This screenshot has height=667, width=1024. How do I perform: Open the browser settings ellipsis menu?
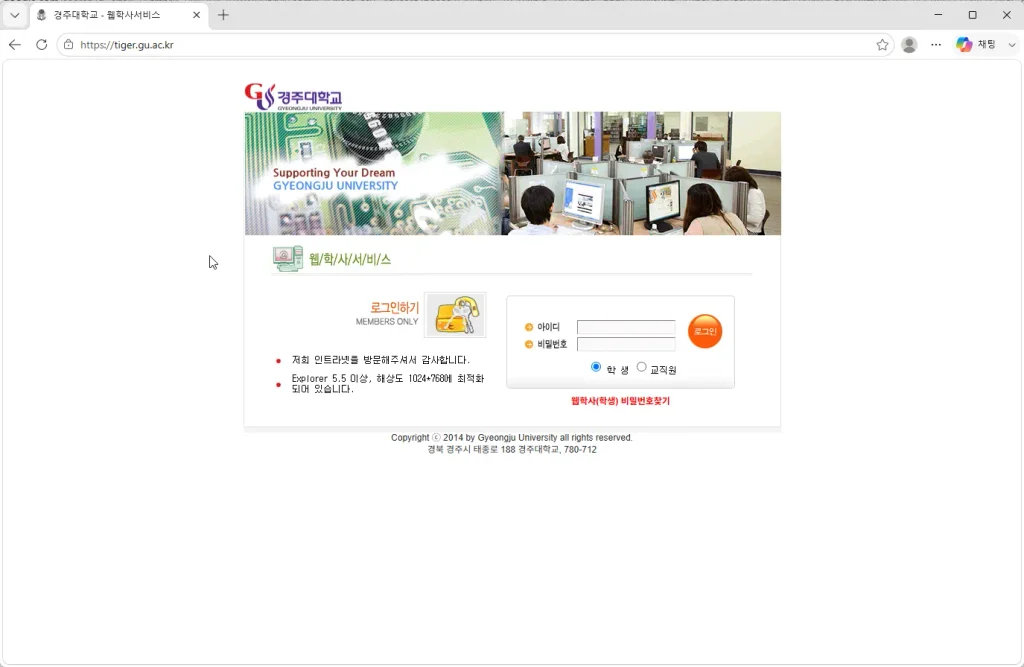click(936, 44)
